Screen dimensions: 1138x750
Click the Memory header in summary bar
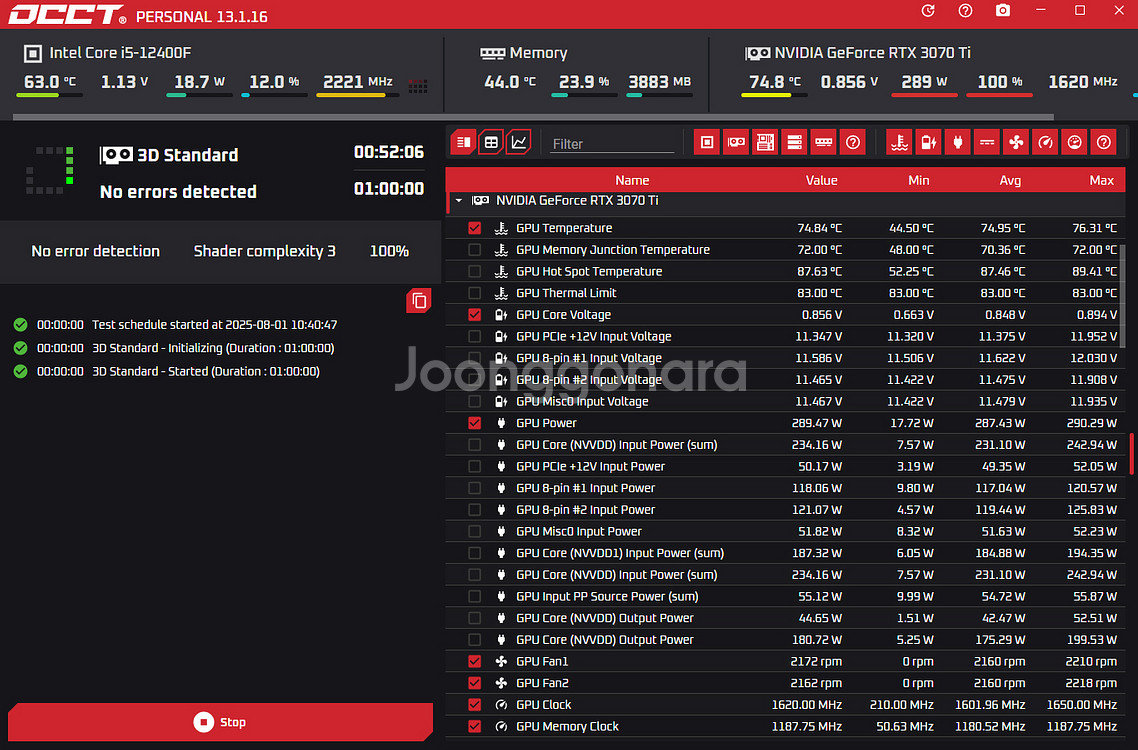point(524,53)
